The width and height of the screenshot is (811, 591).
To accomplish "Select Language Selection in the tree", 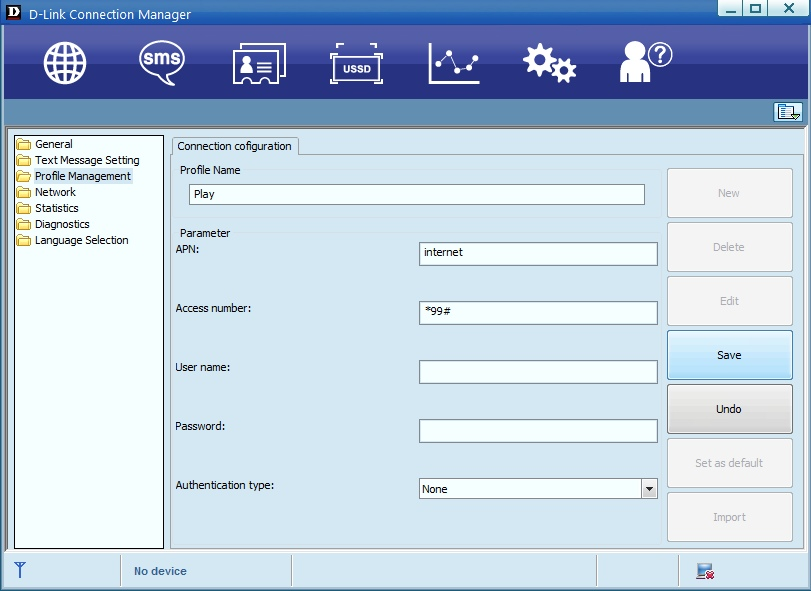I will [82, 240].
